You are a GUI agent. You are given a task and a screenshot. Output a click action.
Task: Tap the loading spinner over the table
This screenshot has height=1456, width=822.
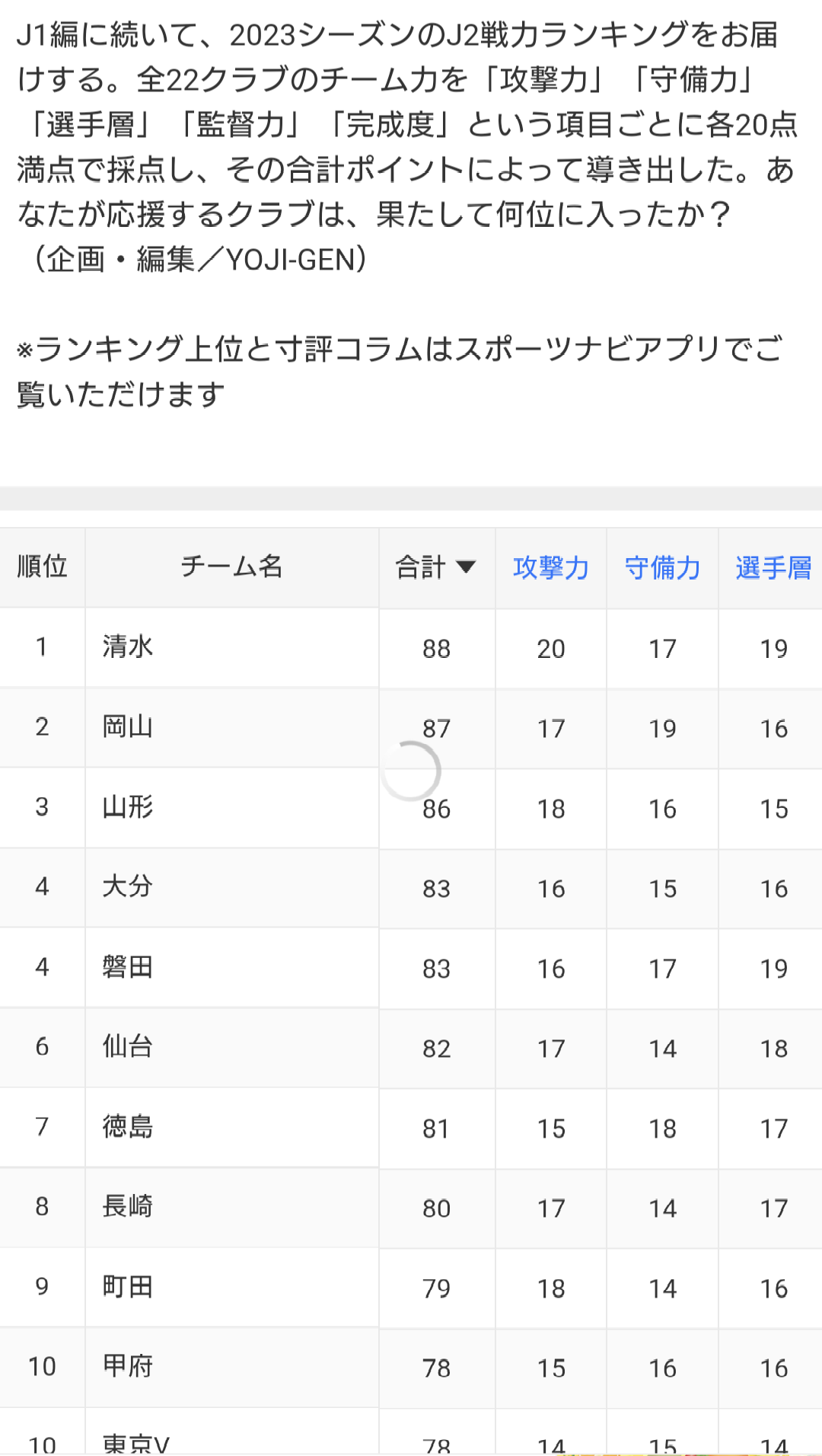tap(411, 771)
